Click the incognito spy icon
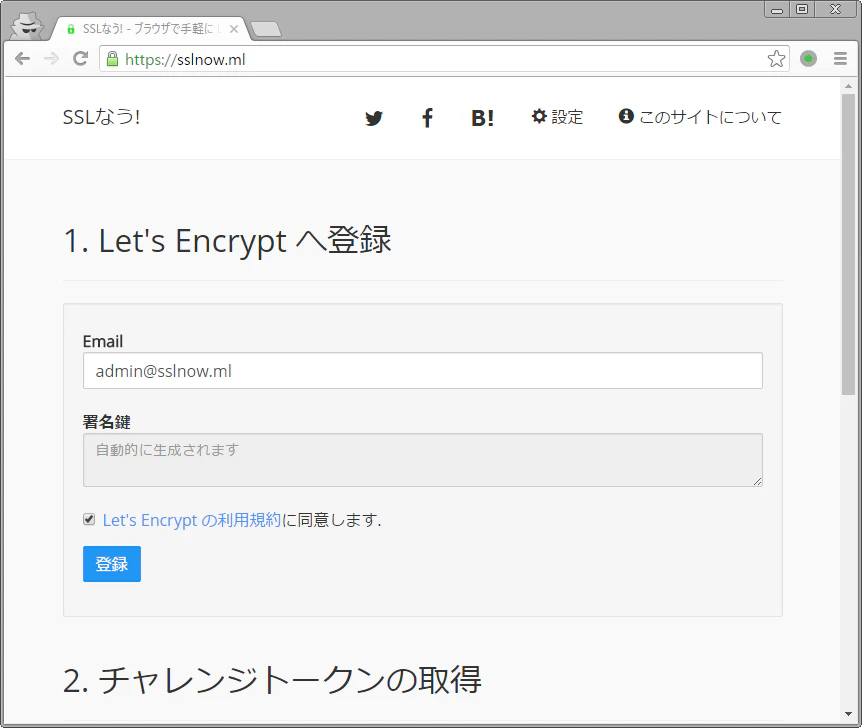 tap(27, 25)
